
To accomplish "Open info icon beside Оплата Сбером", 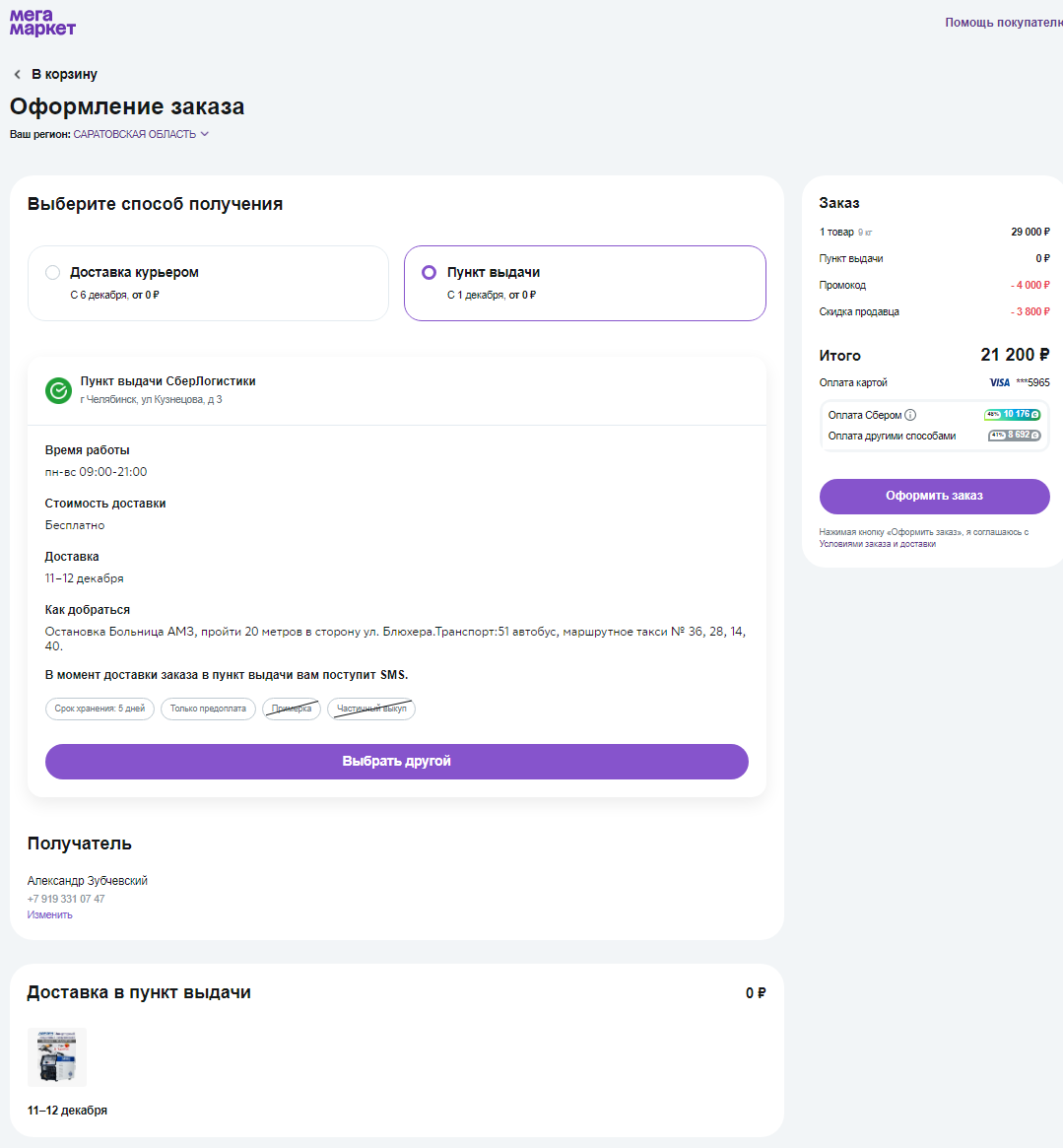I will point(910,415).
